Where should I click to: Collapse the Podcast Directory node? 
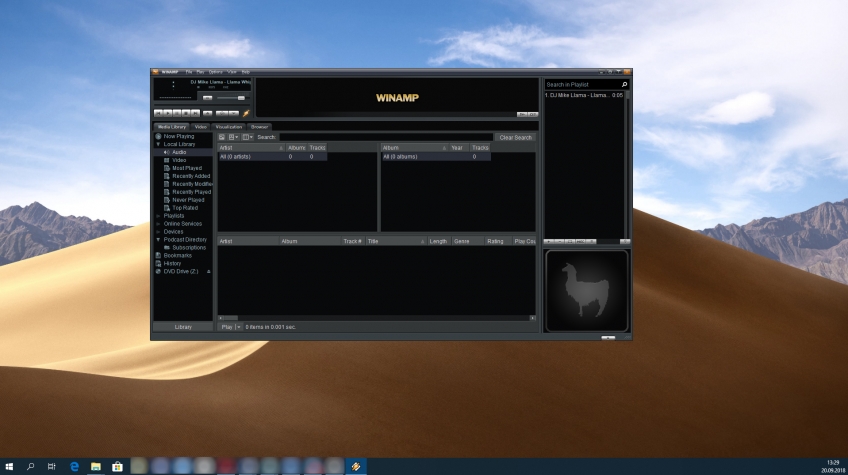(x=158, y=240)
